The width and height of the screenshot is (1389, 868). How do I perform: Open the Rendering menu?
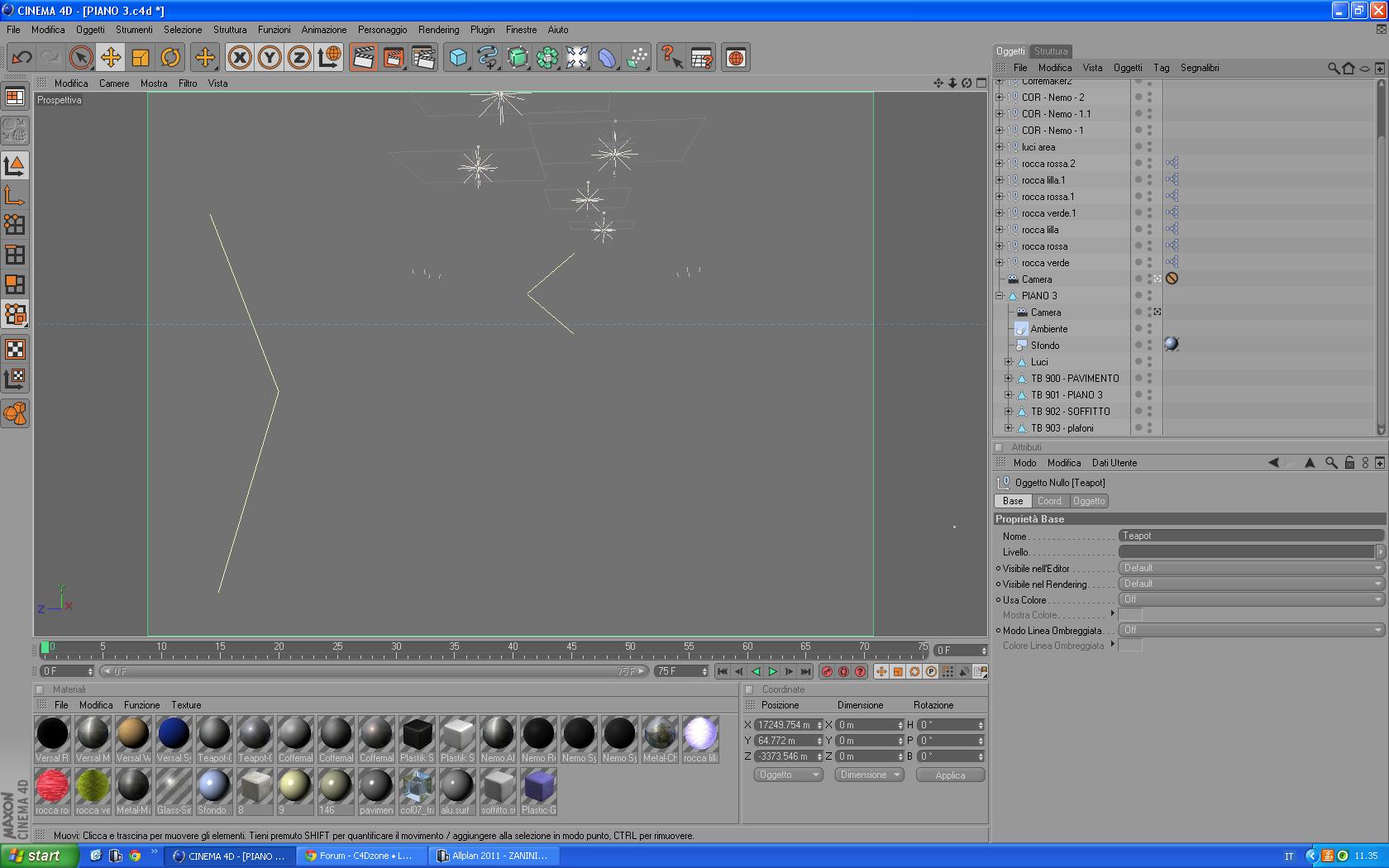(x=438, y=30)
